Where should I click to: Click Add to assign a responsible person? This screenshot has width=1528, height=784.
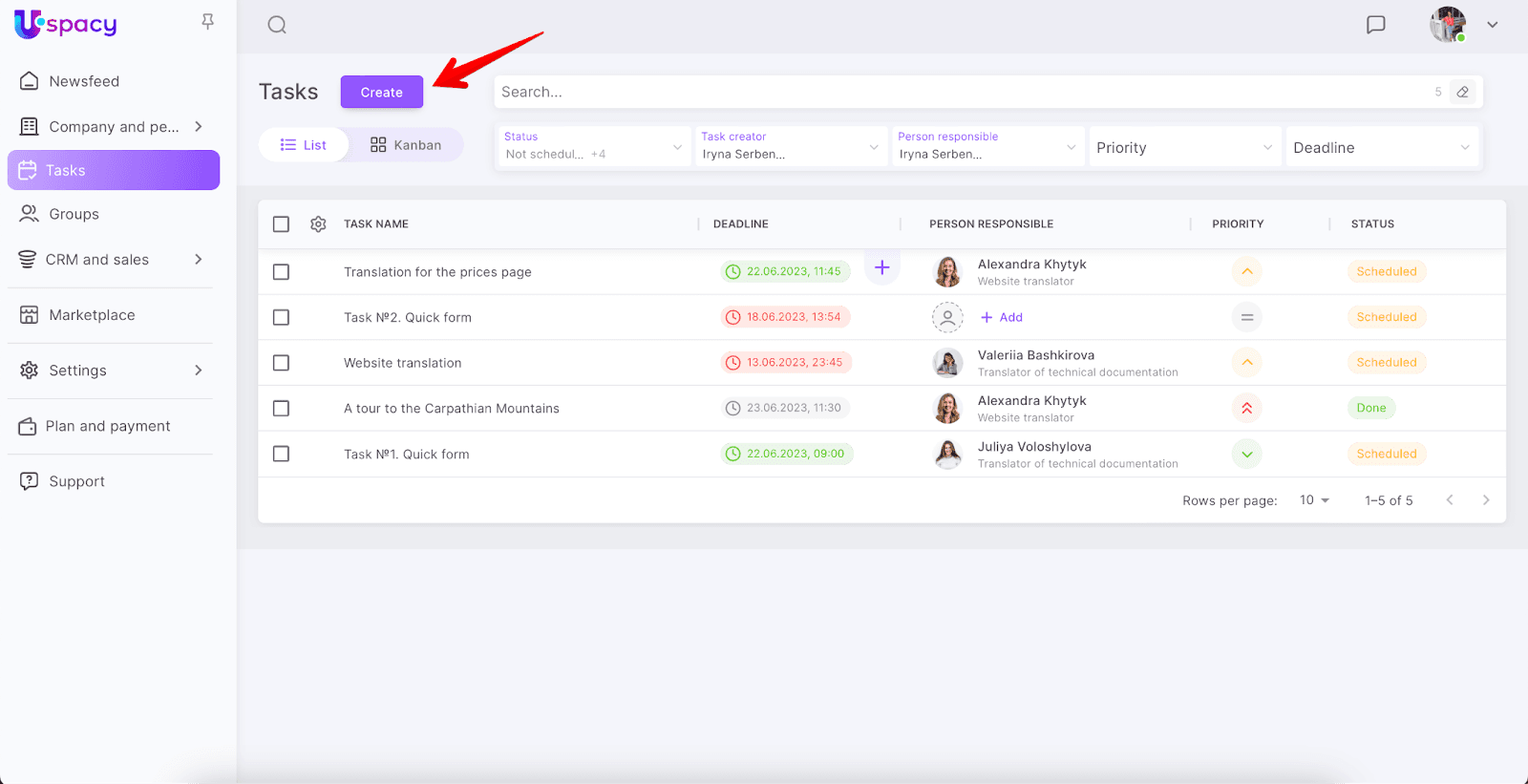click(x=1002, y=317)
